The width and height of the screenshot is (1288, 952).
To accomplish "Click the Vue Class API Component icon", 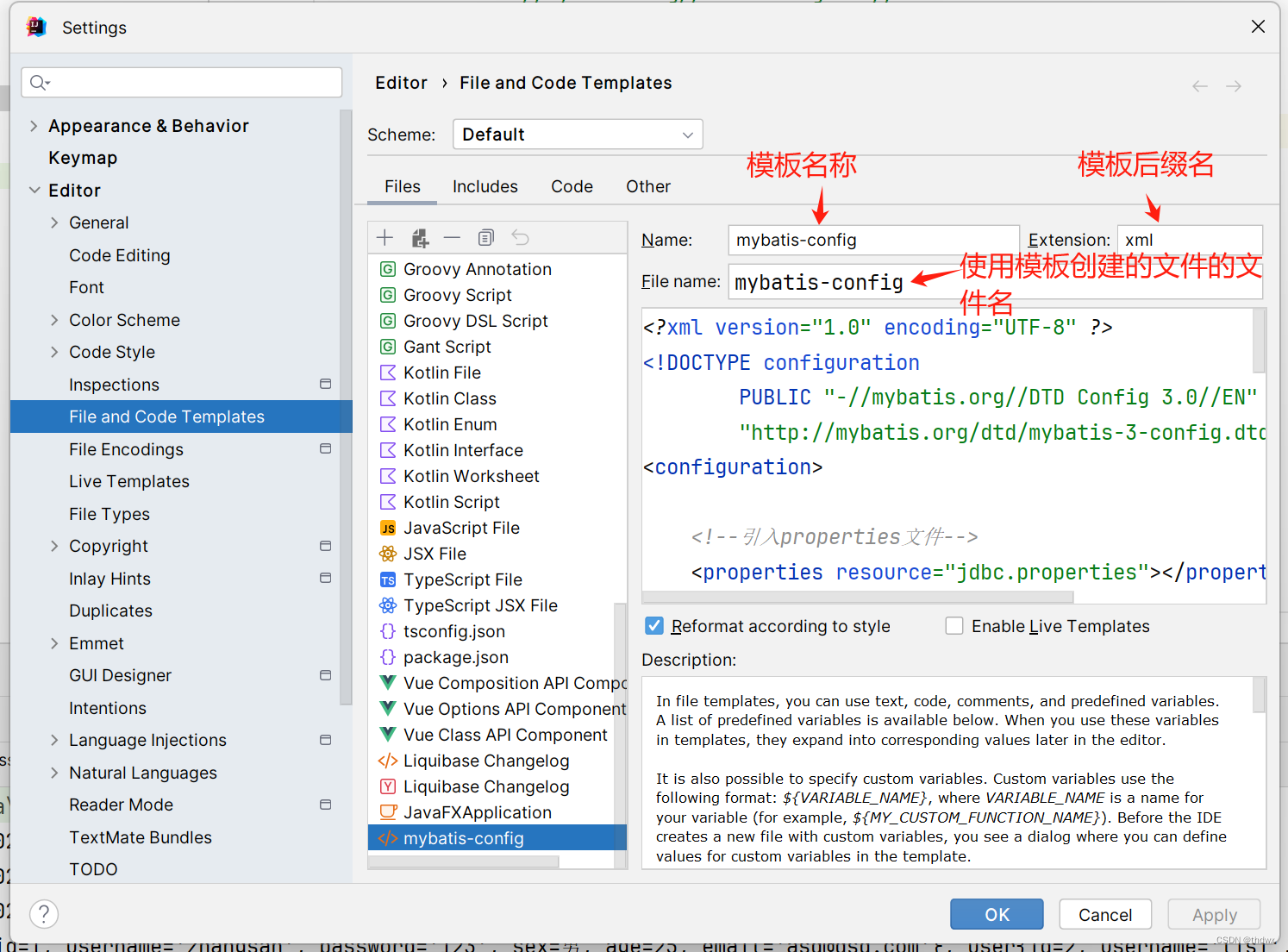I will 388,735.
